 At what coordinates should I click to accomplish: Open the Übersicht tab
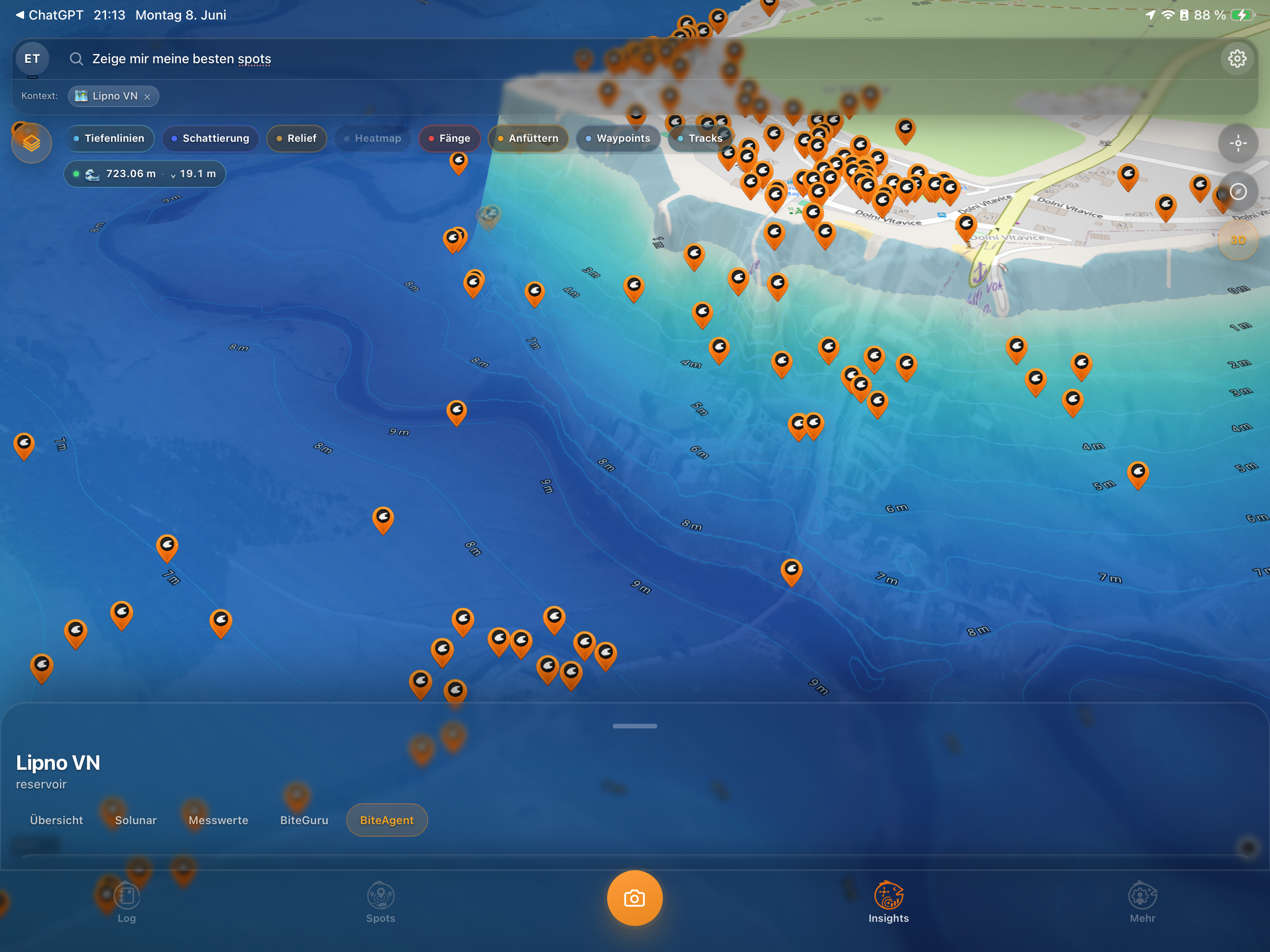click(56, 820)
